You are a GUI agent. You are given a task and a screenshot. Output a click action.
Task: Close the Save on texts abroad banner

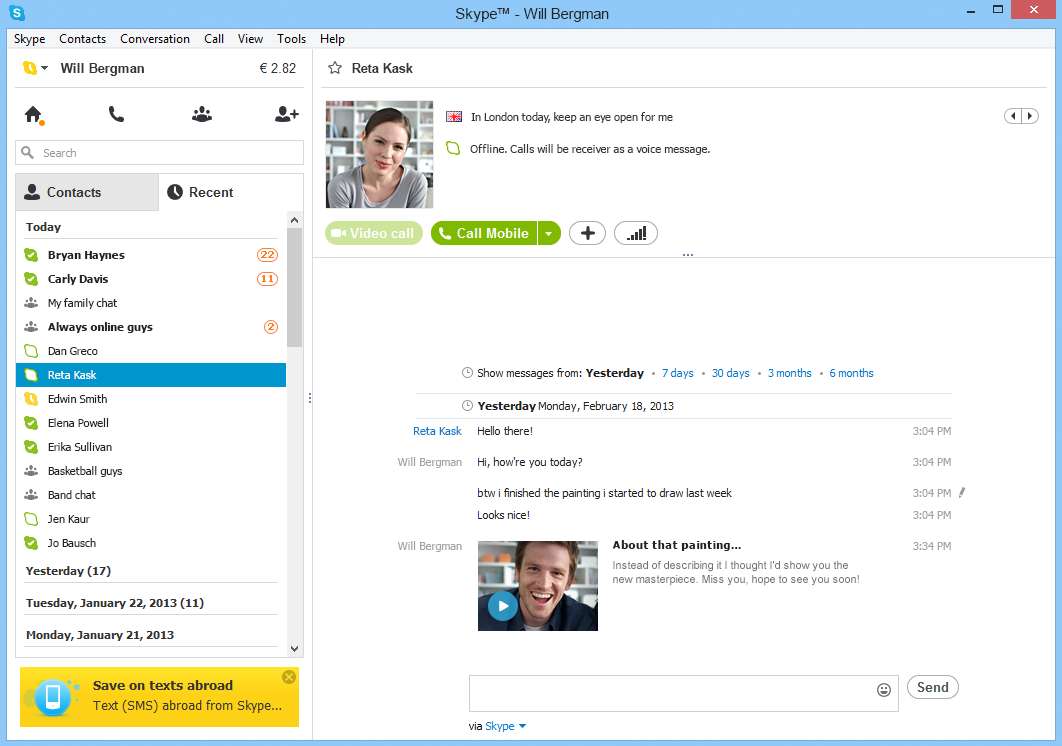[x=289, y=677]
